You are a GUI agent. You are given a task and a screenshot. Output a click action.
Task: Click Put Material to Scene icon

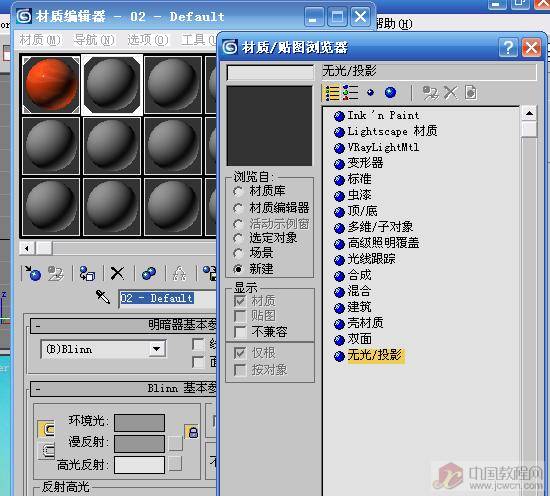56,273
